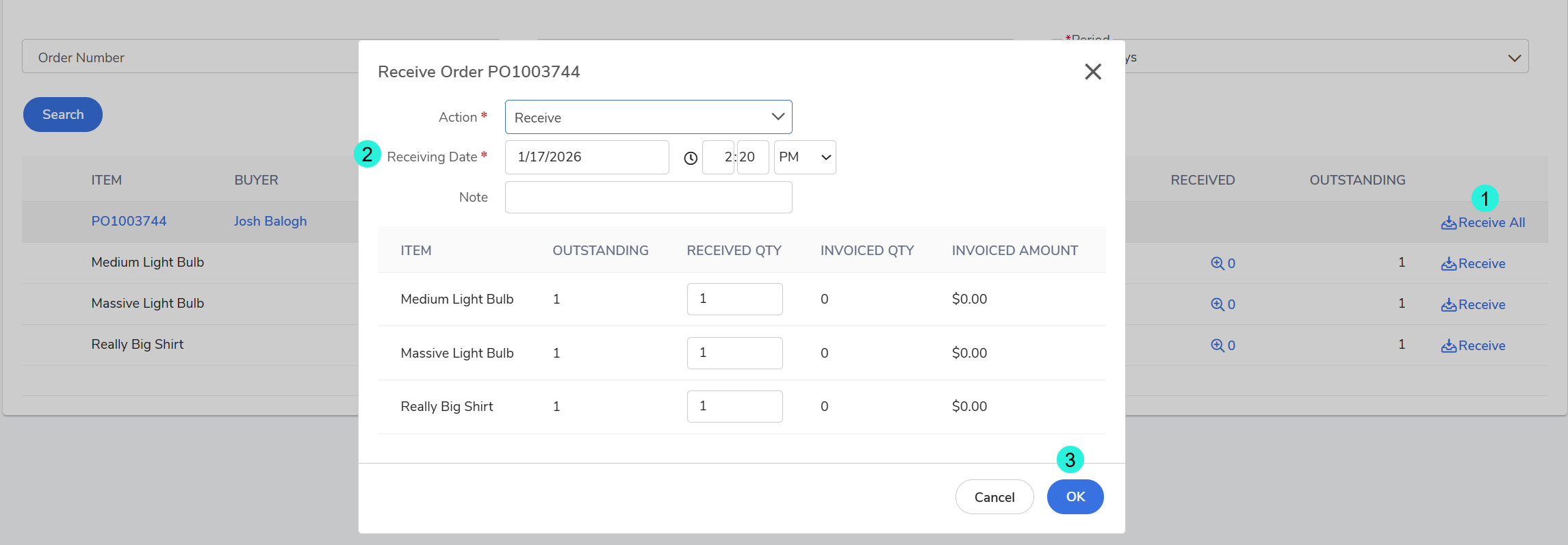The height and width of the screenshot is (545, 1568).
Task: Click the clock icon beside receiving date
Action: pyautogui.click(x=691, y=158)
